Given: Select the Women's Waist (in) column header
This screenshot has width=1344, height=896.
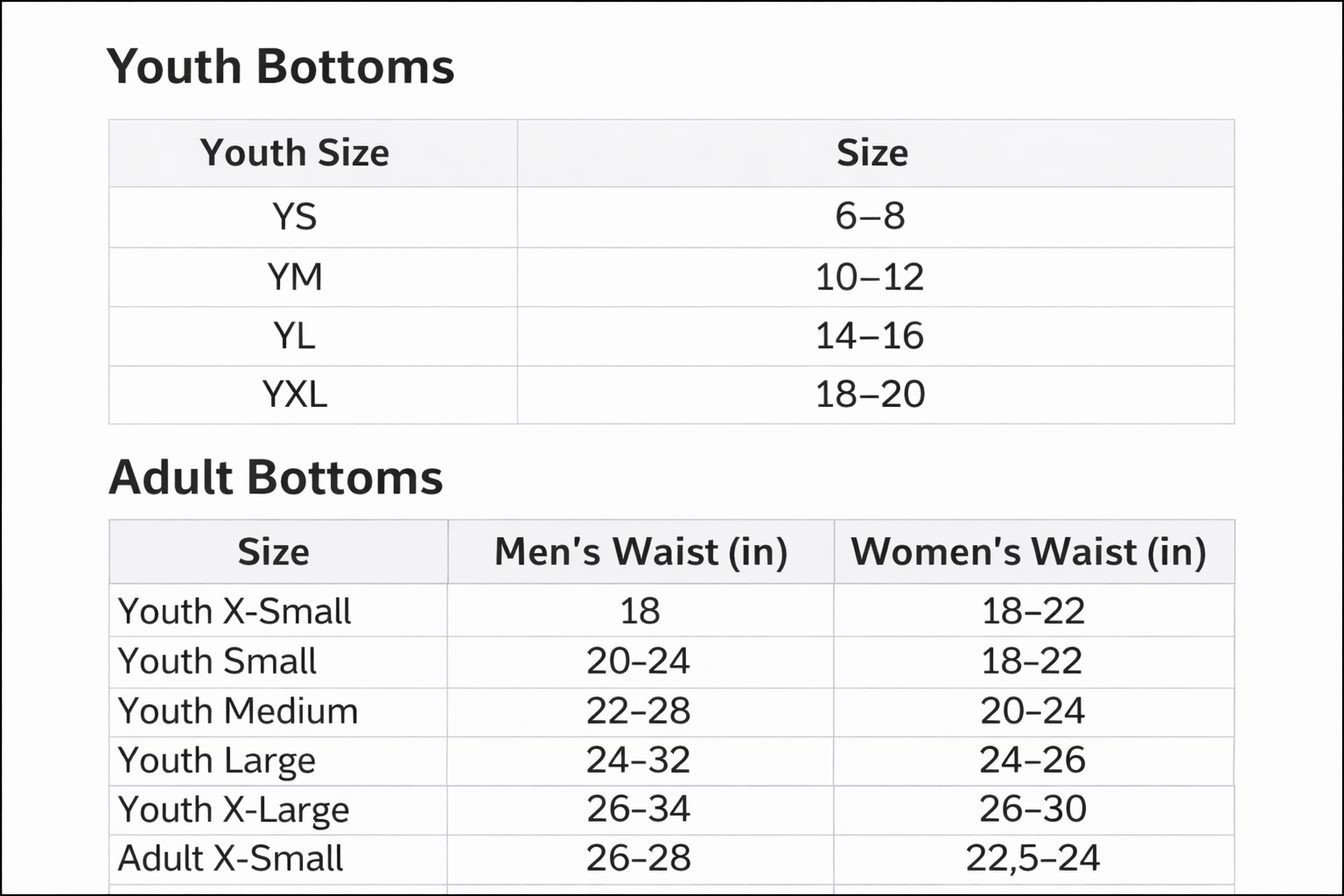Looking at the screenshot, I should tap(1029, 552).
